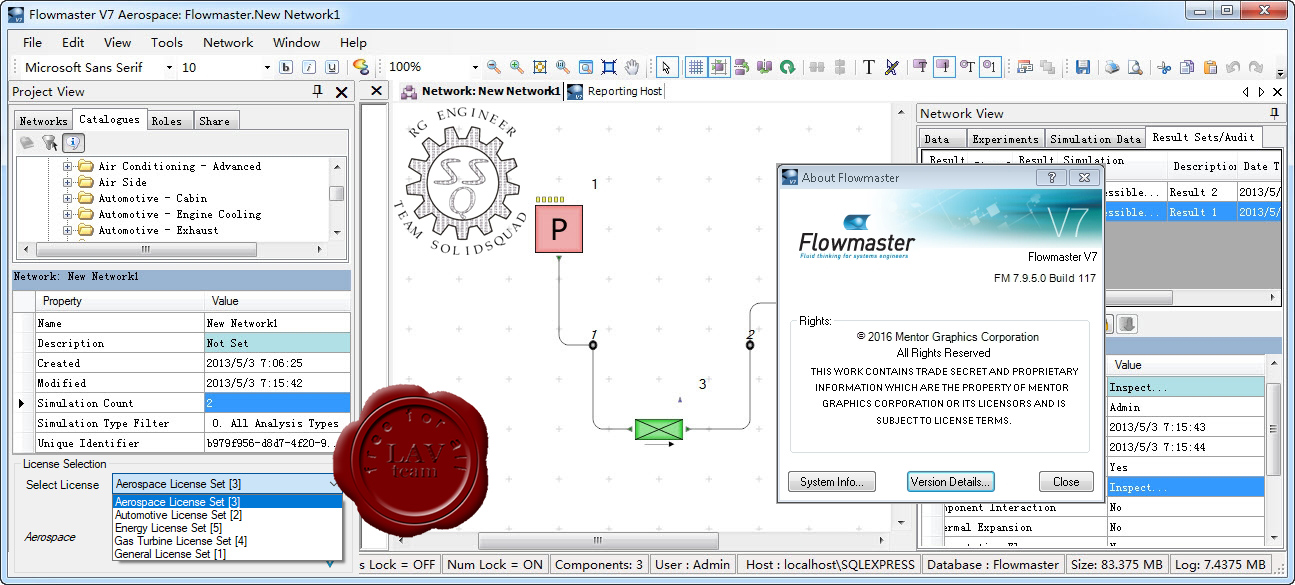The width and height of the screenshot is (1295, 585).
Task: Click the copy icon
Action: [1187, 67]
